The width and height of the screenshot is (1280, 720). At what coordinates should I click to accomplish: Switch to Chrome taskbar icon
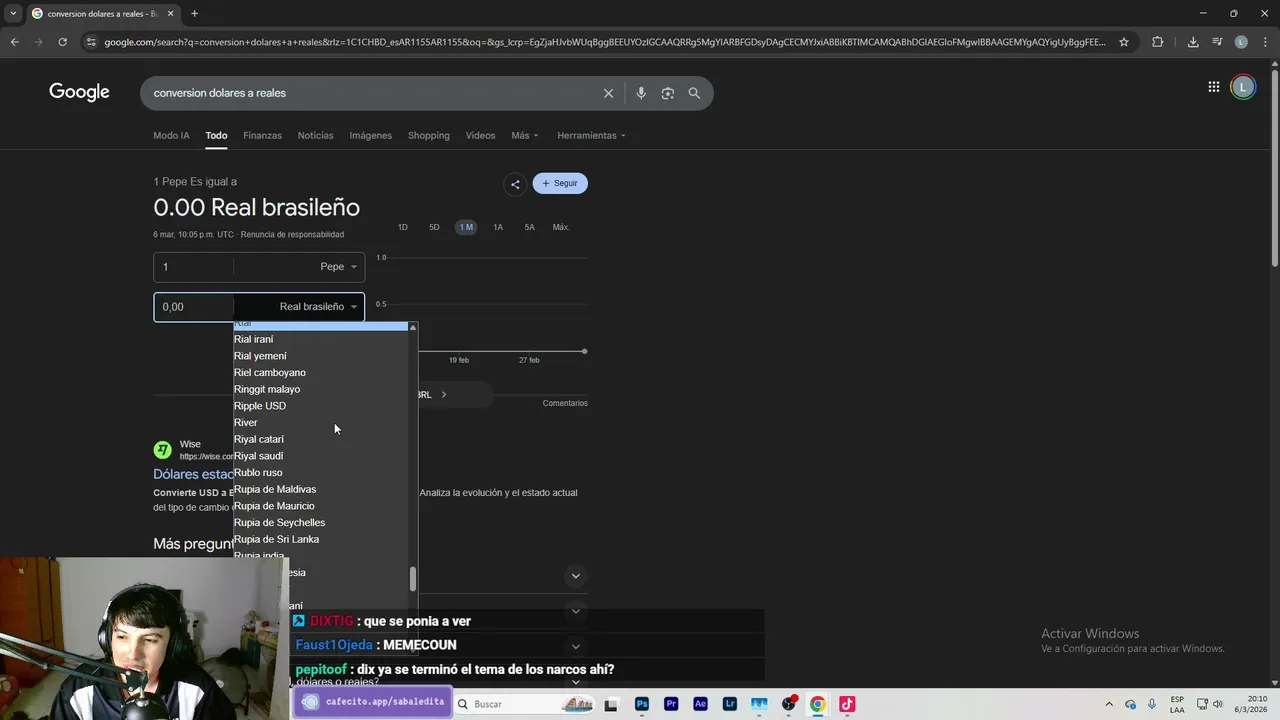[x=817, y=704]
